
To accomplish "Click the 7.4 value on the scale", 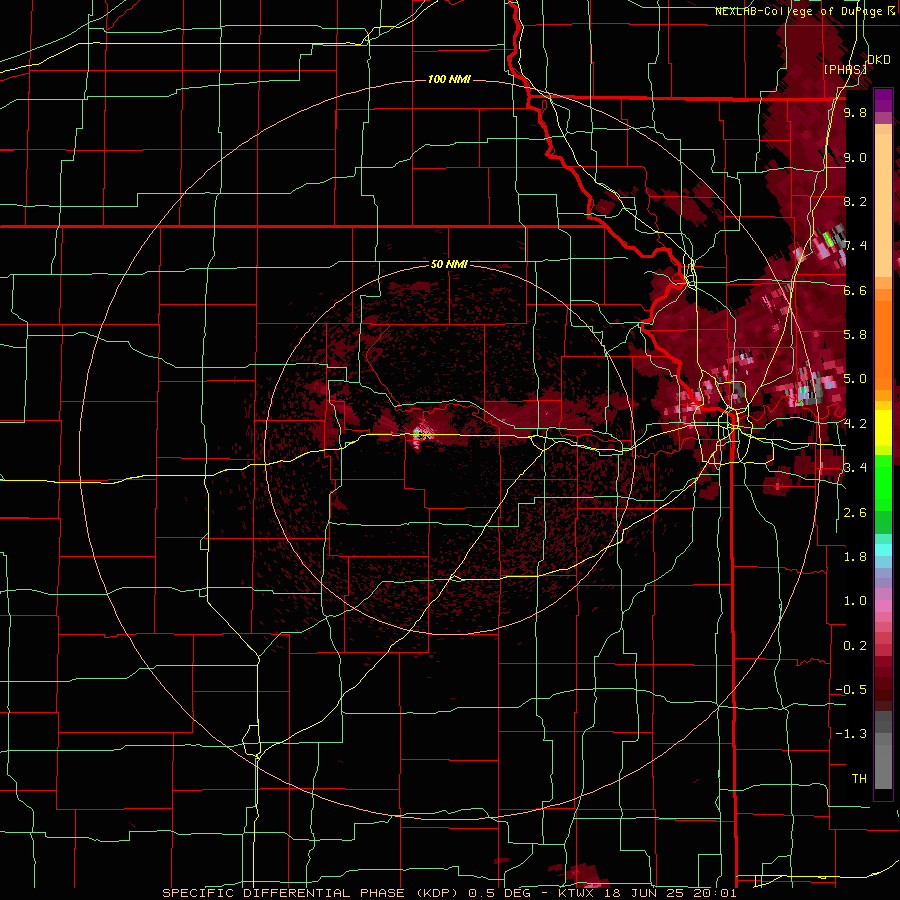I will tap(855, 246).
